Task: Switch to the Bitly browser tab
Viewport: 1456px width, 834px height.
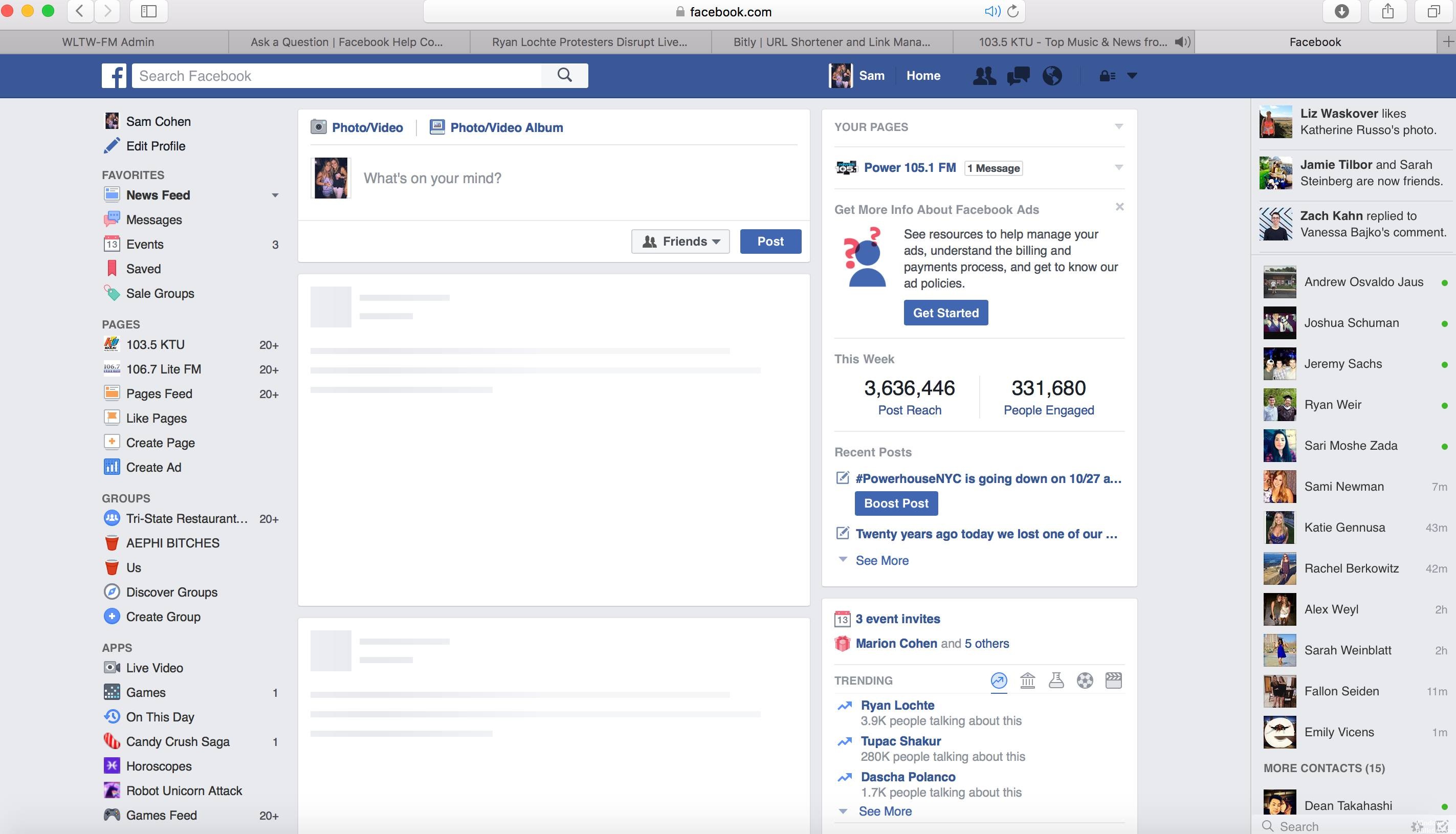Action: [x=830, y=41]
